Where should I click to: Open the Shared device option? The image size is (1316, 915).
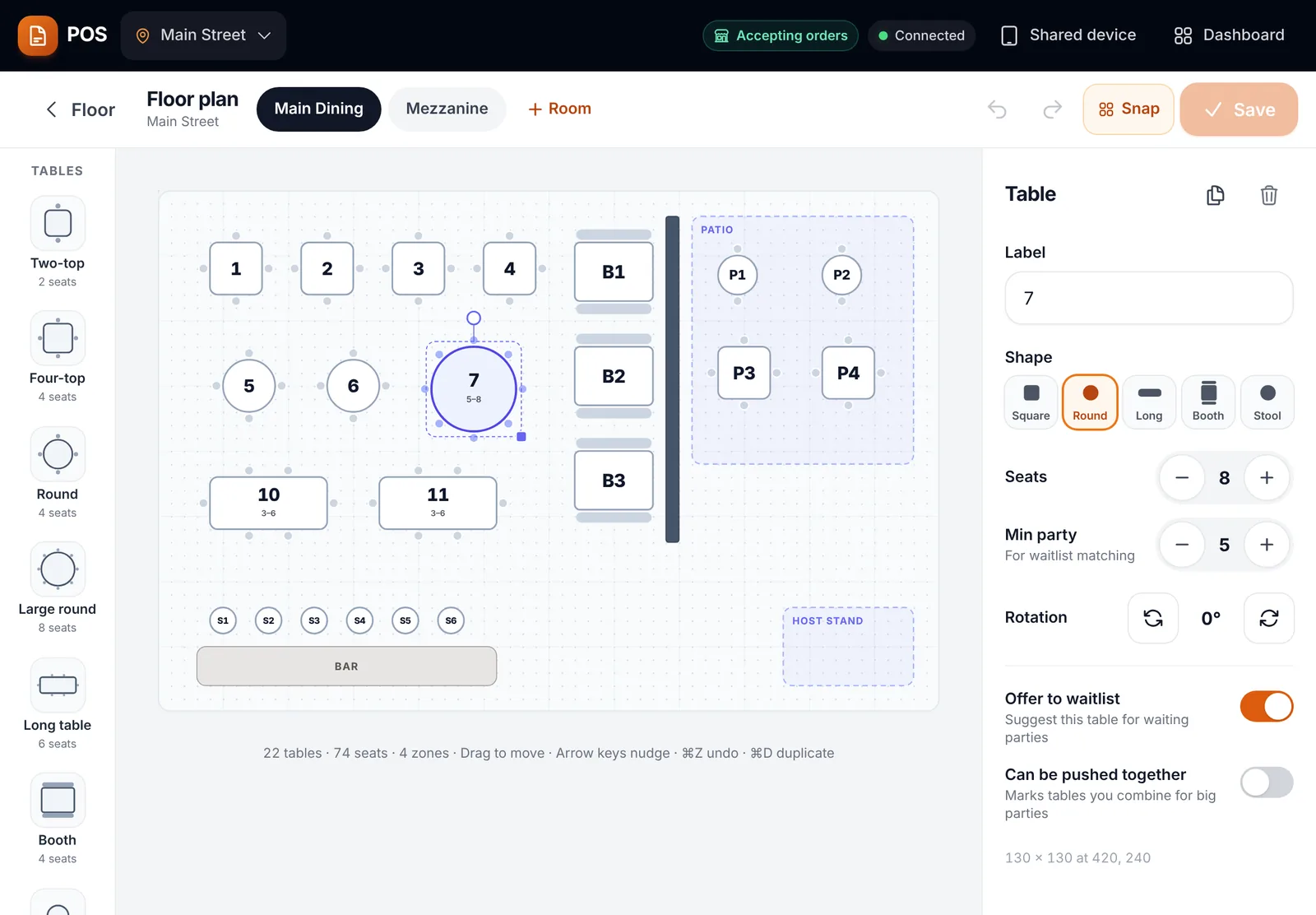click(1068, 35)
